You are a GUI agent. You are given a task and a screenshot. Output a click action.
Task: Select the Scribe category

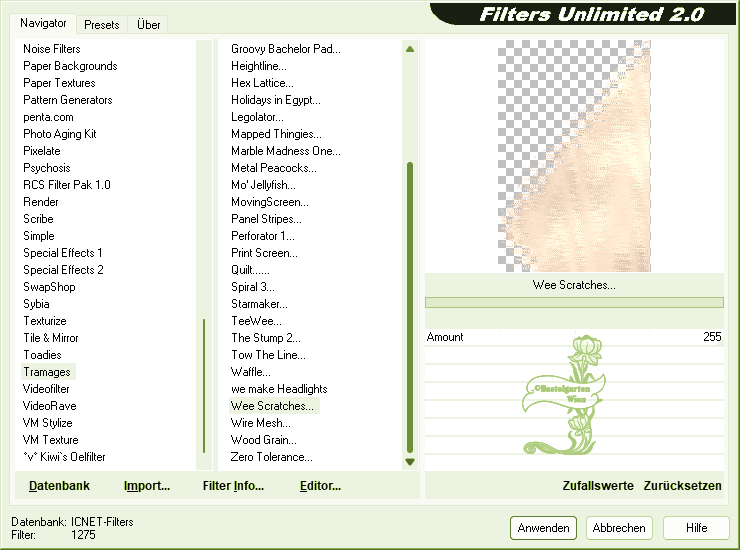38,219
